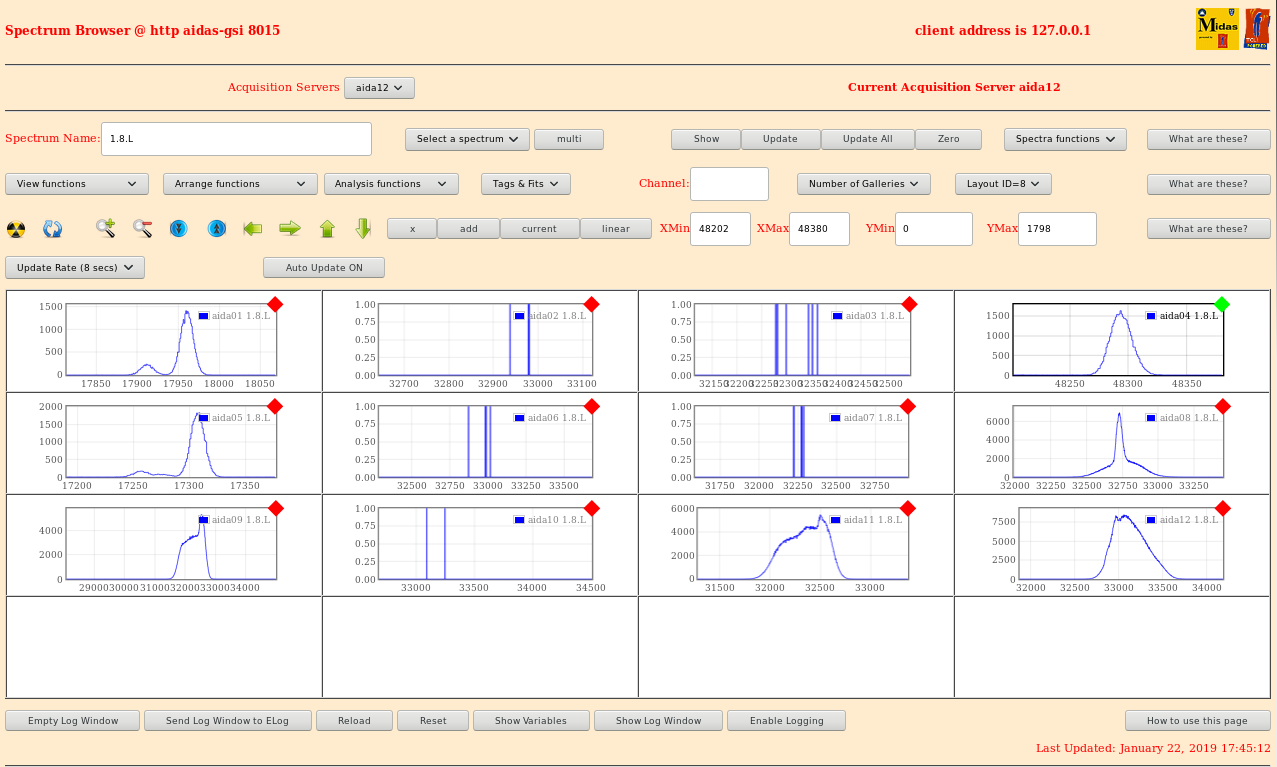Image resolution: width=1277 pixels, height=767 pixels.
Task: Open the View functions menu
Action: (77, 184)
